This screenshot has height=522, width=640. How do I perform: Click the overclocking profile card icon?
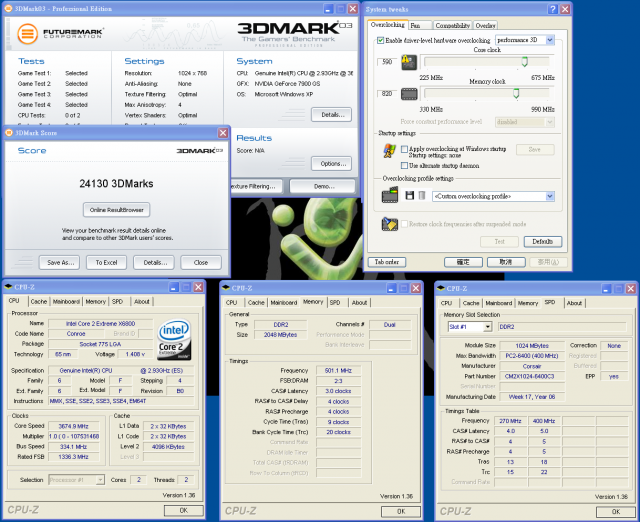pos(390,195)
